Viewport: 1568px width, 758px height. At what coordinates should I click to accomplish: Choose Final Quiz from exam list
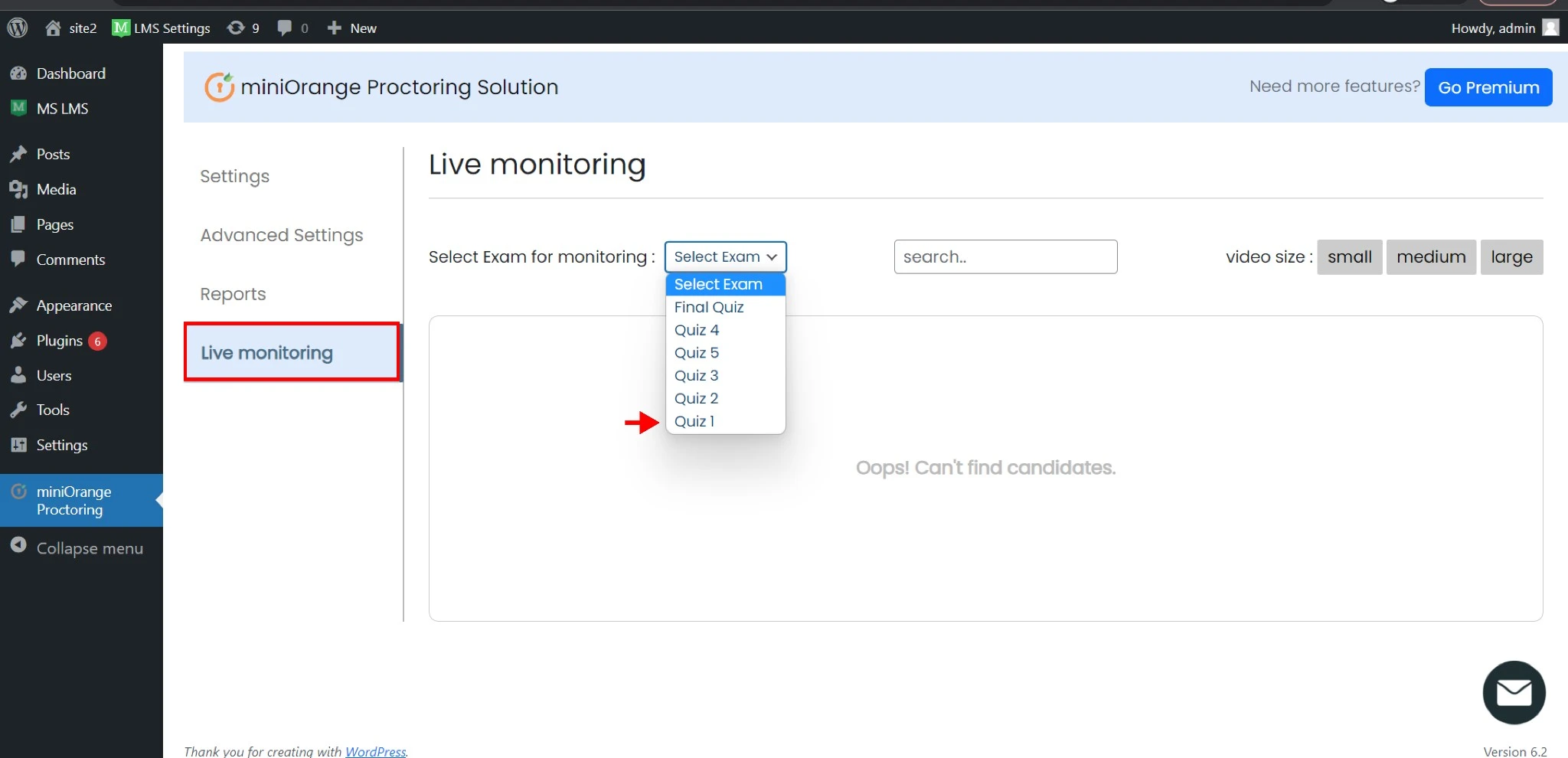pyautogui.click(x=709, y=307)
